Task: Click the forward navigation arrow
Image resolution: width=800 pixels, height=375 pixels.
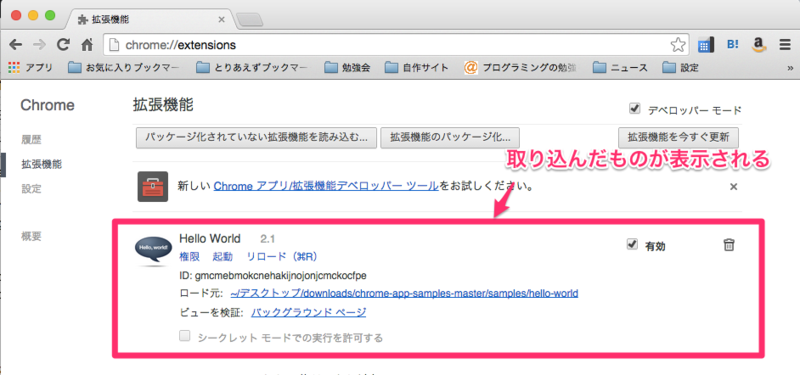Action: pyautogui.click(x=39, y=45)
